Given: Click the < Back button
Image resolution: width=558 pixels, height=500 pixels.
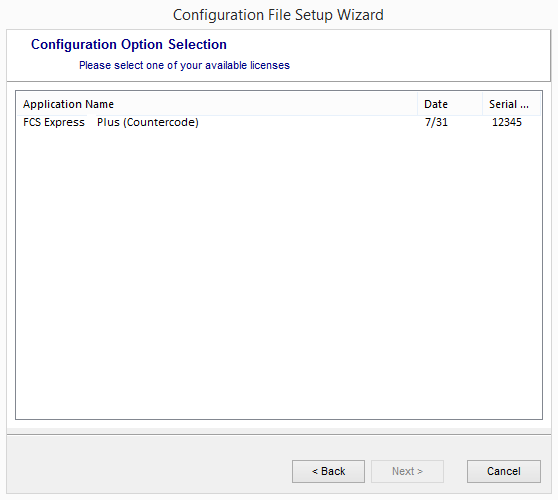Looking at the screenshot, I should [x=328, y=471].
